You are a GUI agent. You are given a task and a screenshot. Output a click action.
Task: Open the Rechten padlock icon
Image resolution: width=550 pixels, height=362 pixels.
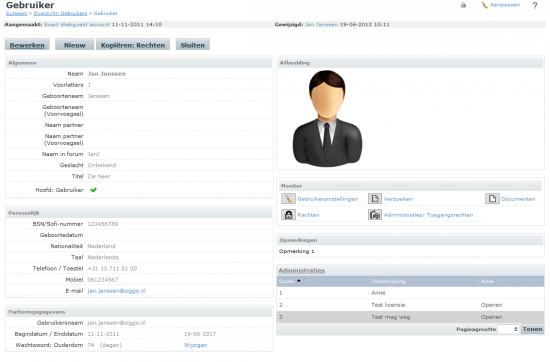[288, 215]
